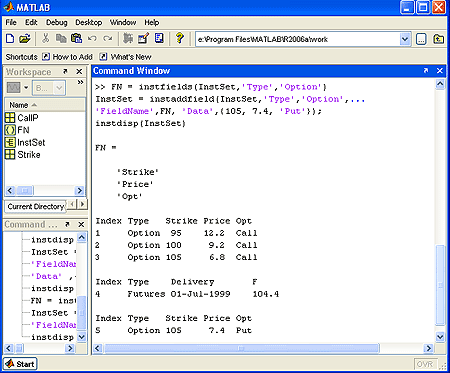
Task: Click the Command Window horizontal scrollbar thumb
Action: pyautogui.click(x=242, y=349)
